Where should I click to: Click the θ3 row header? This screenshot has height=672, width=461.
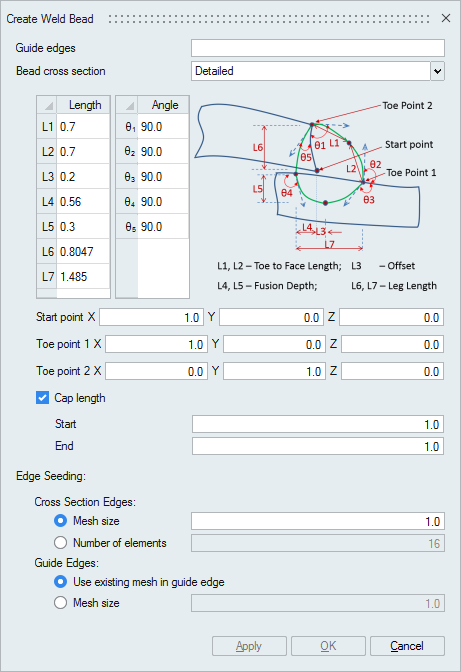coord(127,177)
